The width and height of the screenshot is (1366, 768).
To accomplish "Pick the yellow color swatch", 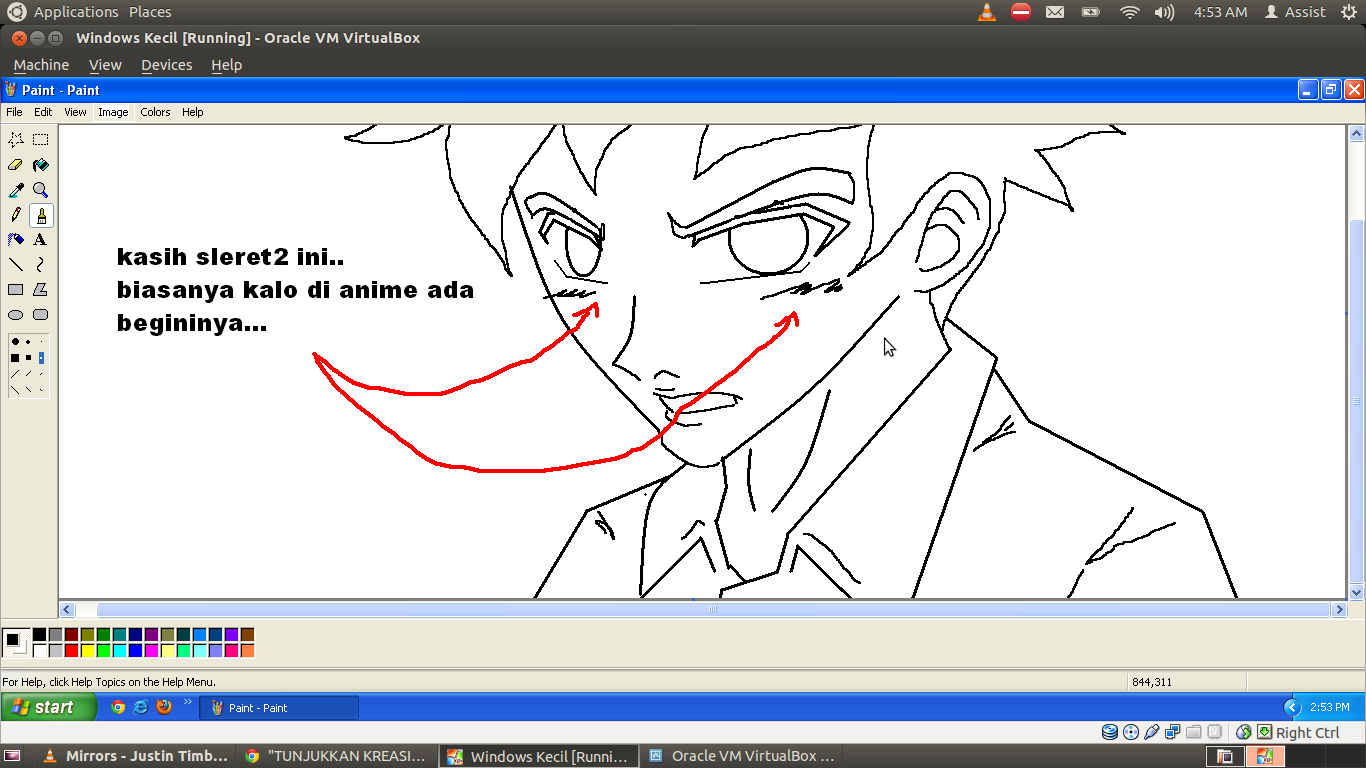I will (x=87, y=651).
